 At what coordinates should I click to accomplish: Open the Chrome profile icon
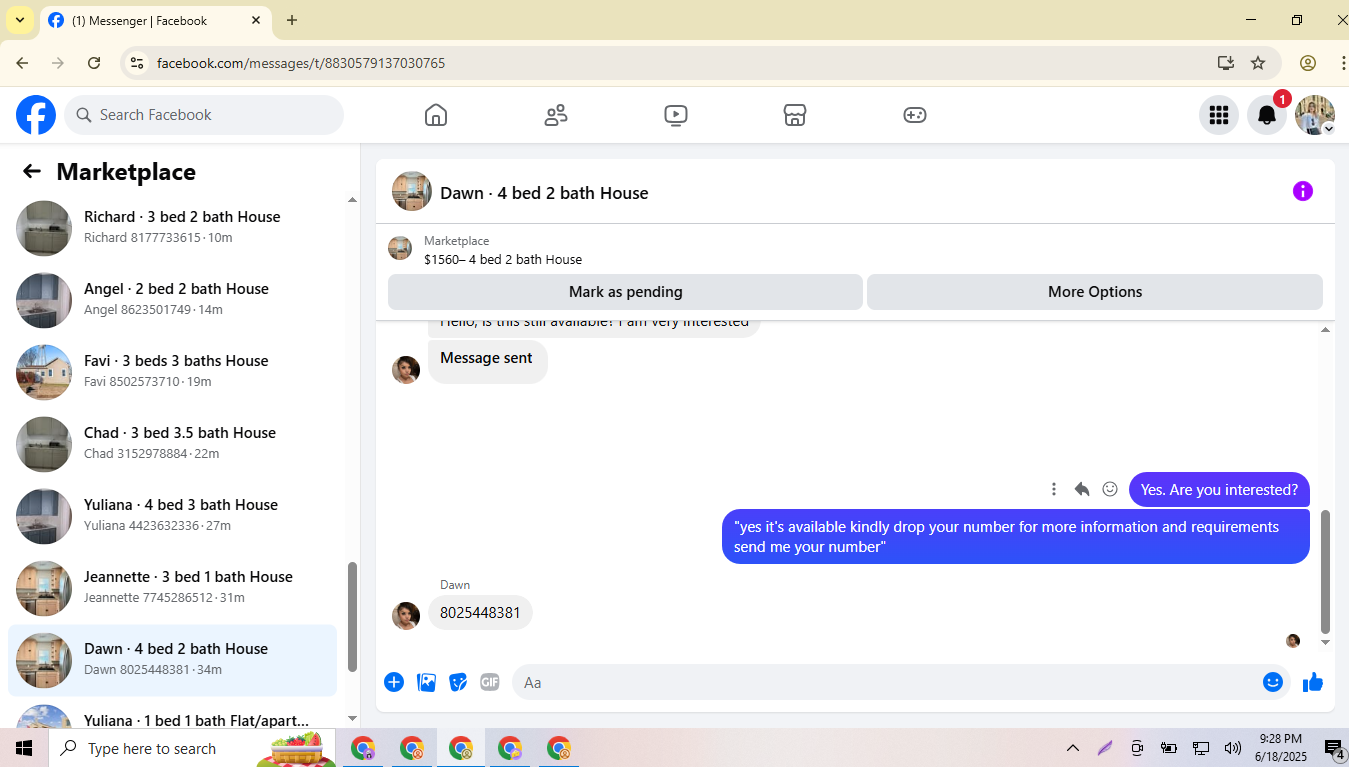coord(1308,63)
